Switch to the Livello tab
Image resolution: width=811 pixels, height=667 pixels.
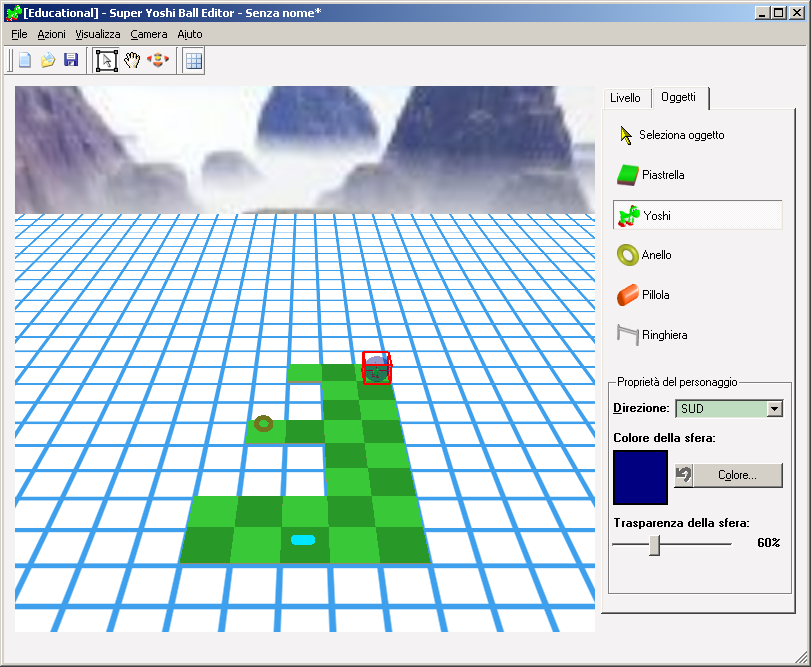coord(625,98)
